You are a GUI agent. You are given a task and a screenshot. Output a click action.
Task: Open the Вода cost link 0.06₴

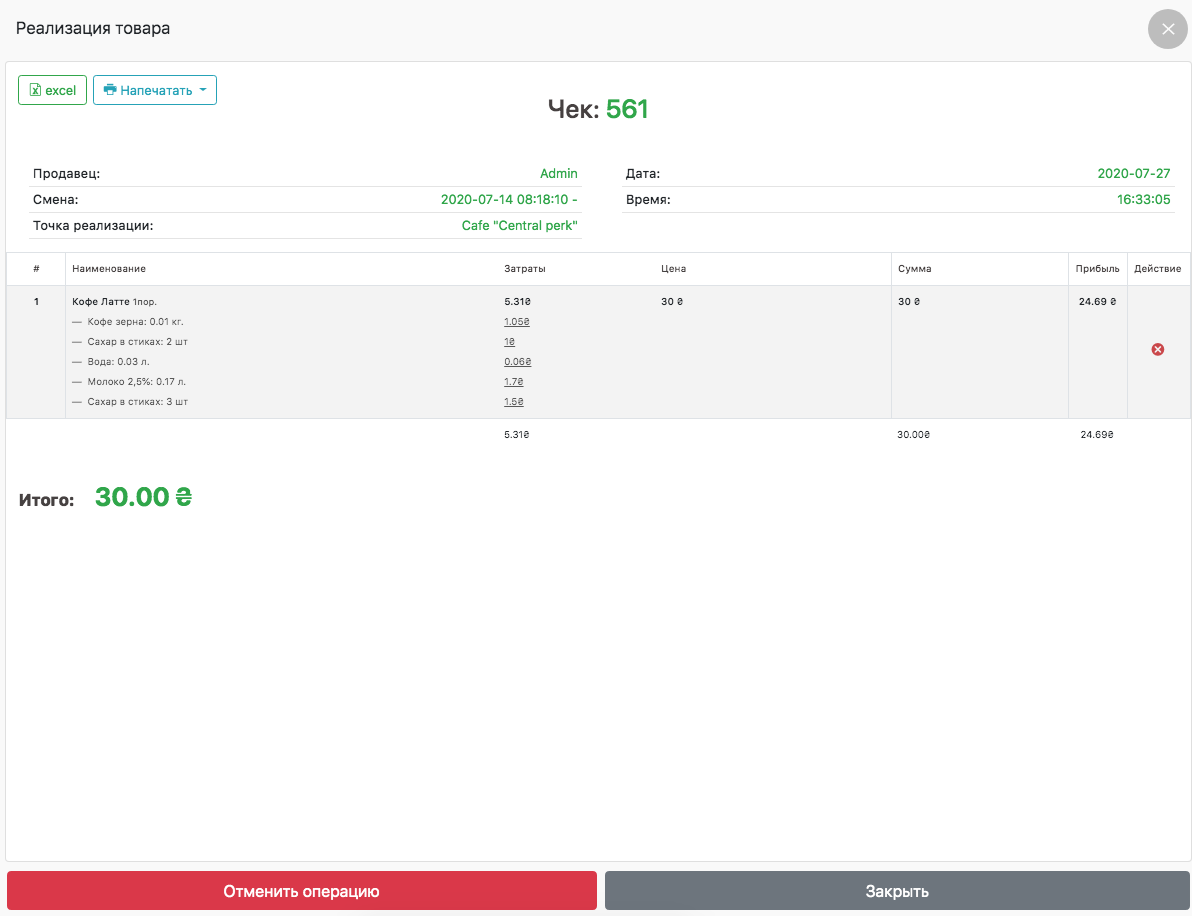tap(517, 362)
